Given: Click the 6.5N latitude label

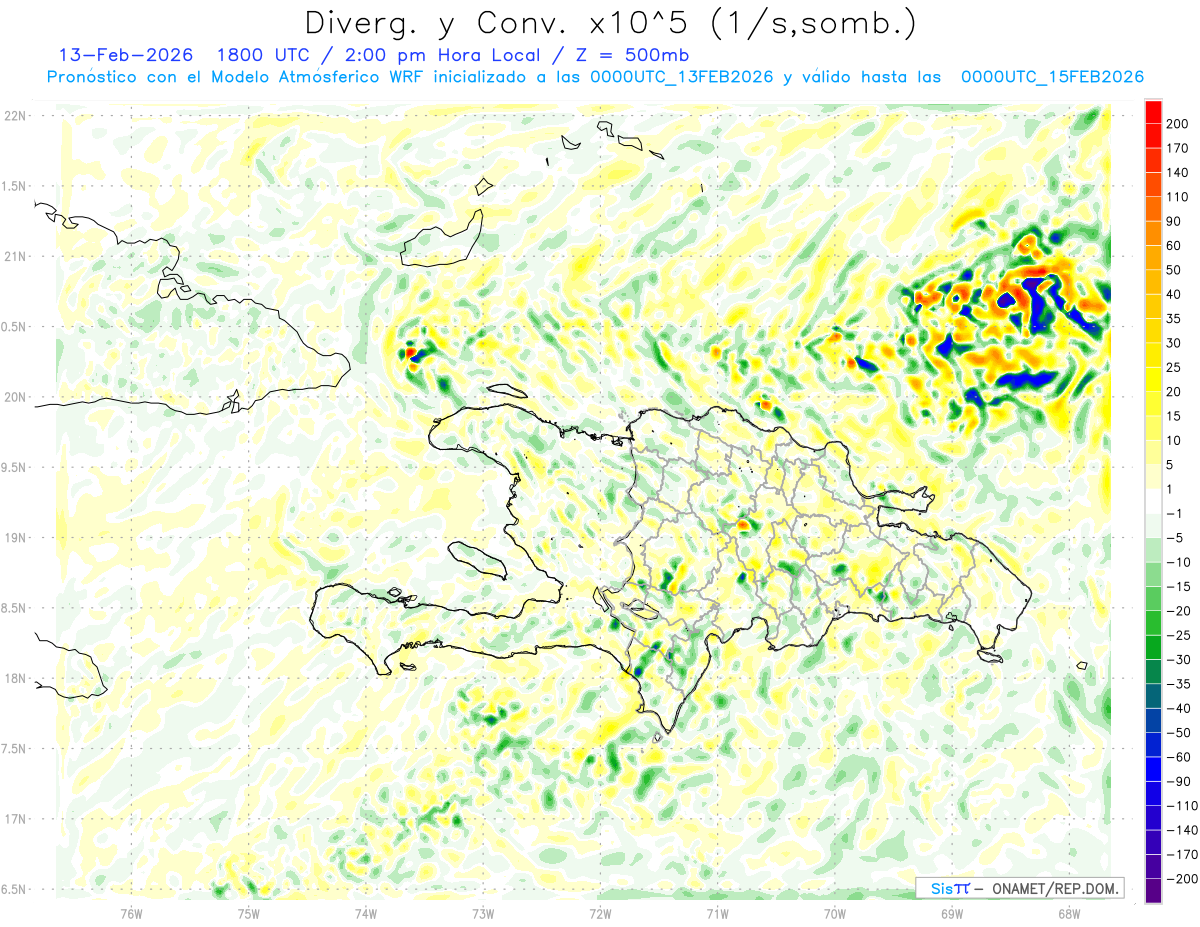Looking at the screenshot, I should tap(14, 889).
